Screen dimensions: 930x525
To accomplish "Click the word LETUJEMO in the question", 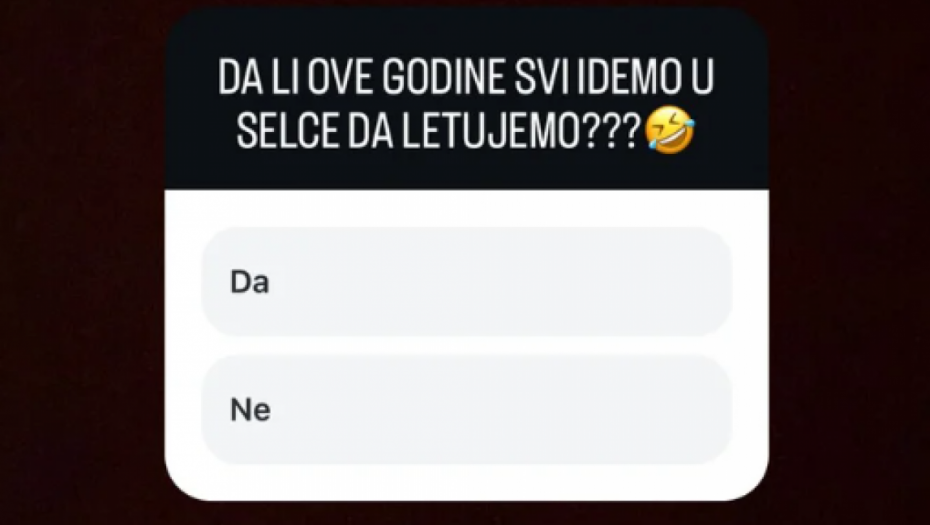I will [491, 131].
